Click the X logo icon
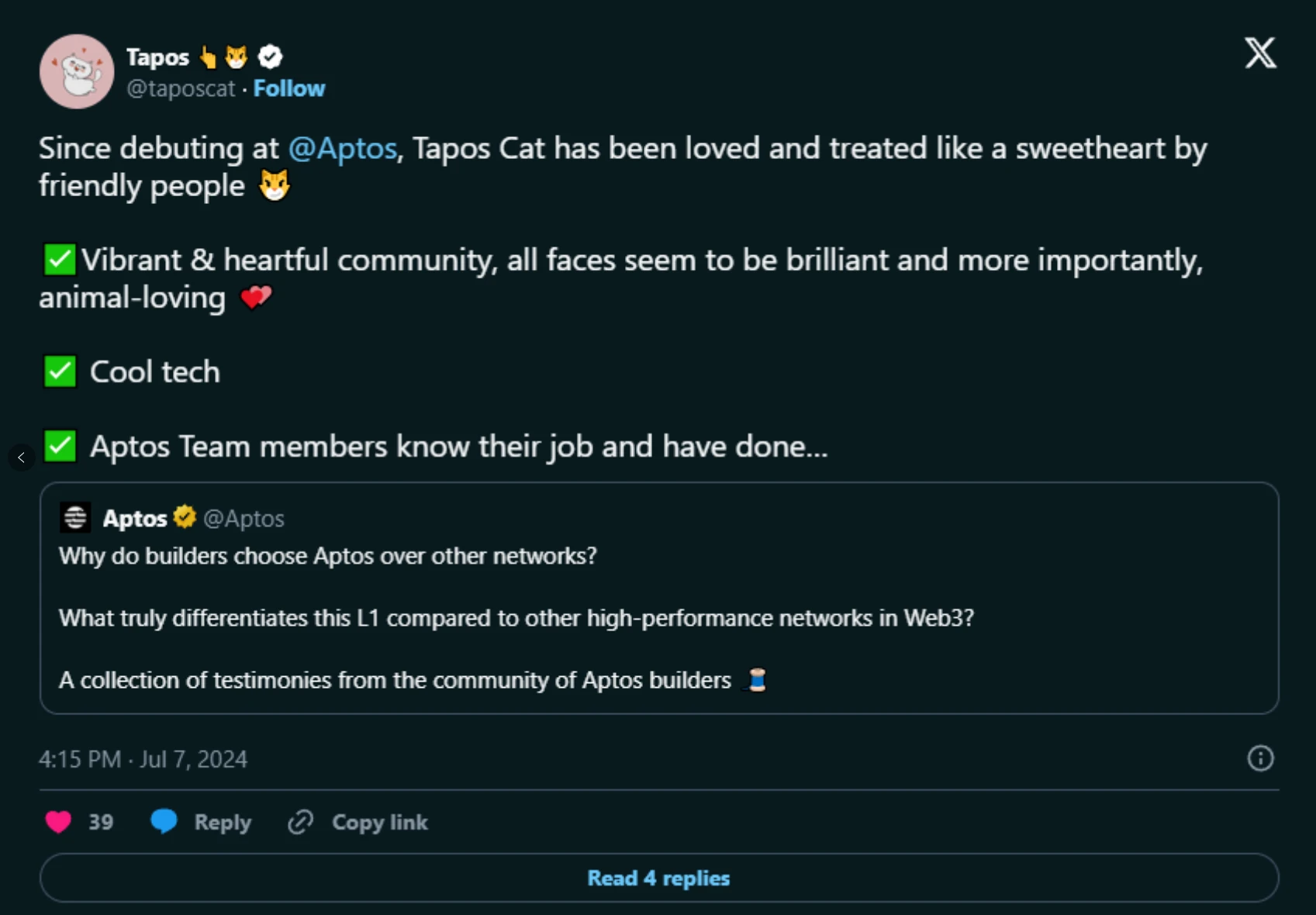 1260,54
